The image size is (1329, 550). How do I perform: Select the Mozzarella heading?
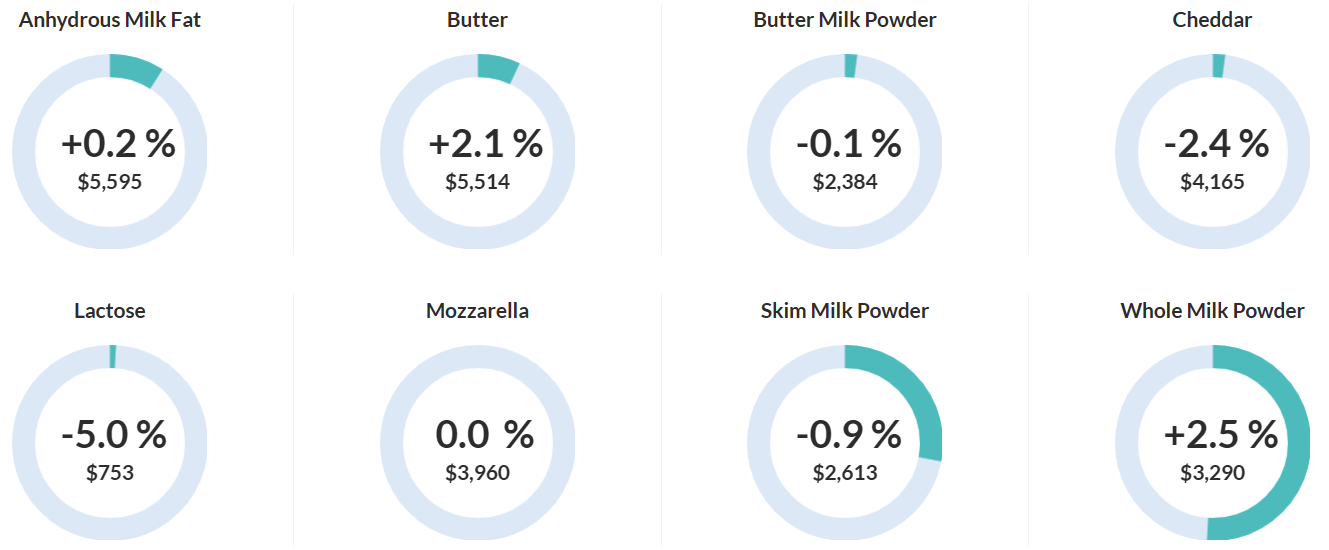point(477,311)
